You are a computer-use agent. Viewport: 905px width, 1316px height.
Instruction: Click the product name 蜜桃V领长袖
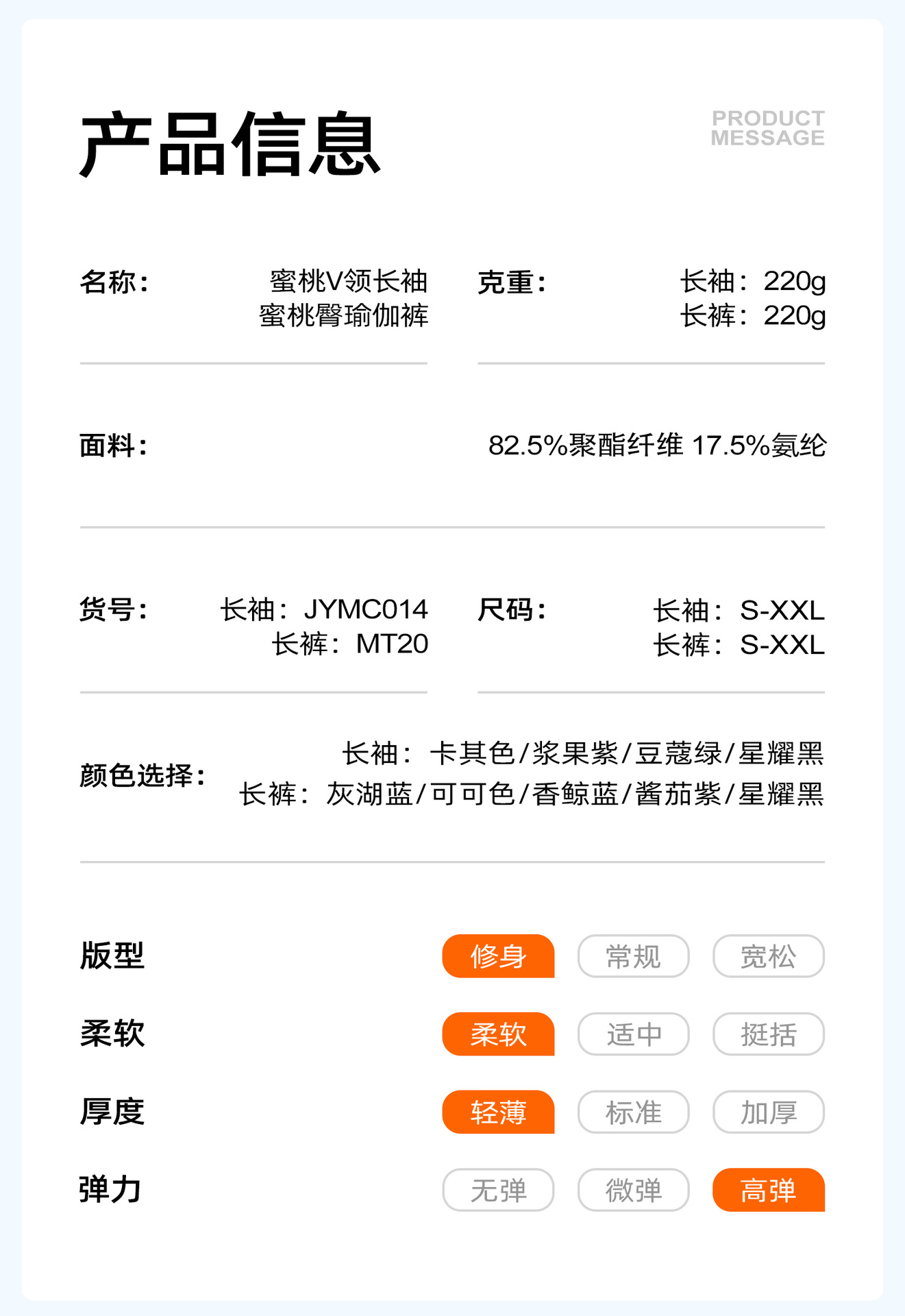pos(349,281)
